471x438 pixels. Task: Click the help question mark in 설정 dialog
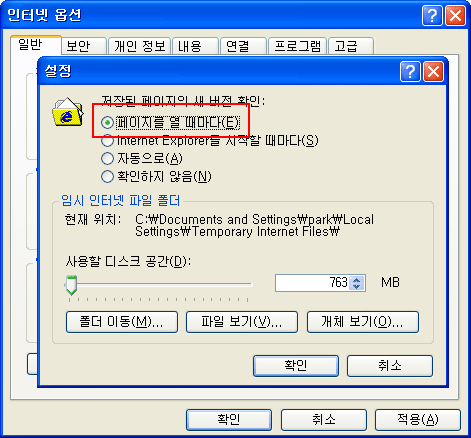point(410,71)
